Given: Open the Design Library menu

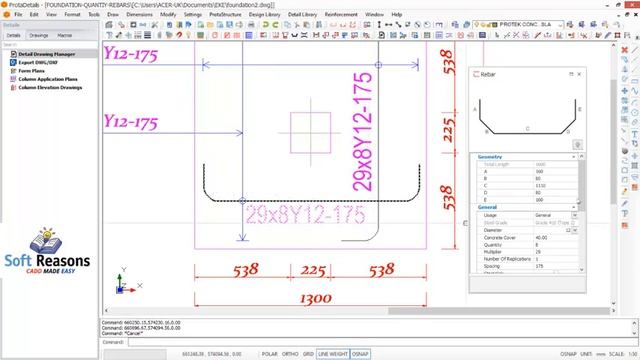Looking at the screenshot, I should 264,14.
